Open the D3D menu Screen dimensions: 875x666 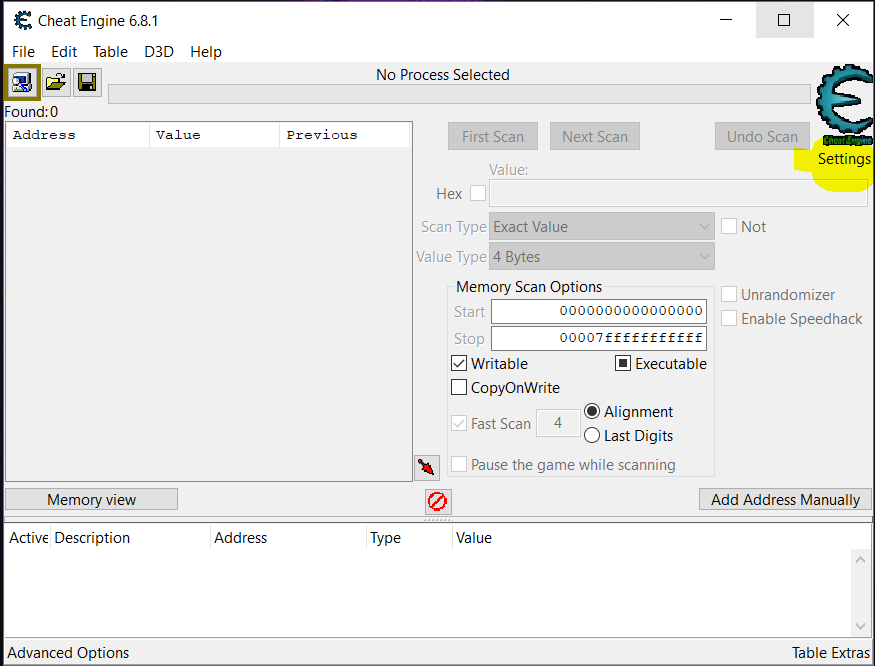coord(159,52)
